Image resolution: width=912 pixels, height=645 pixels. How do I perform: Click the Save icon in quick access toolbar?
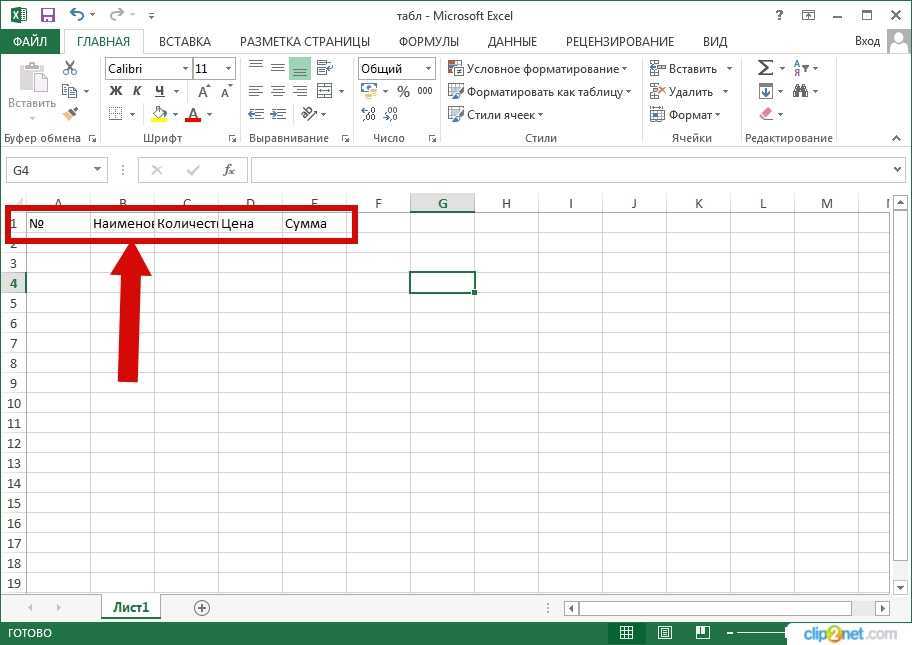pyautogui.click(x=48, y=15)
